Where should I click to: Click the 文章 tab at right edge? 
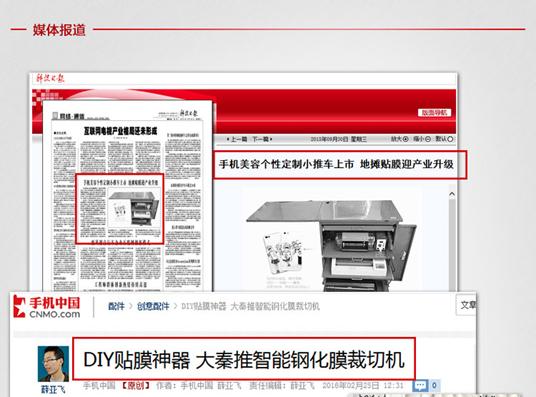[x=467, y=305]
